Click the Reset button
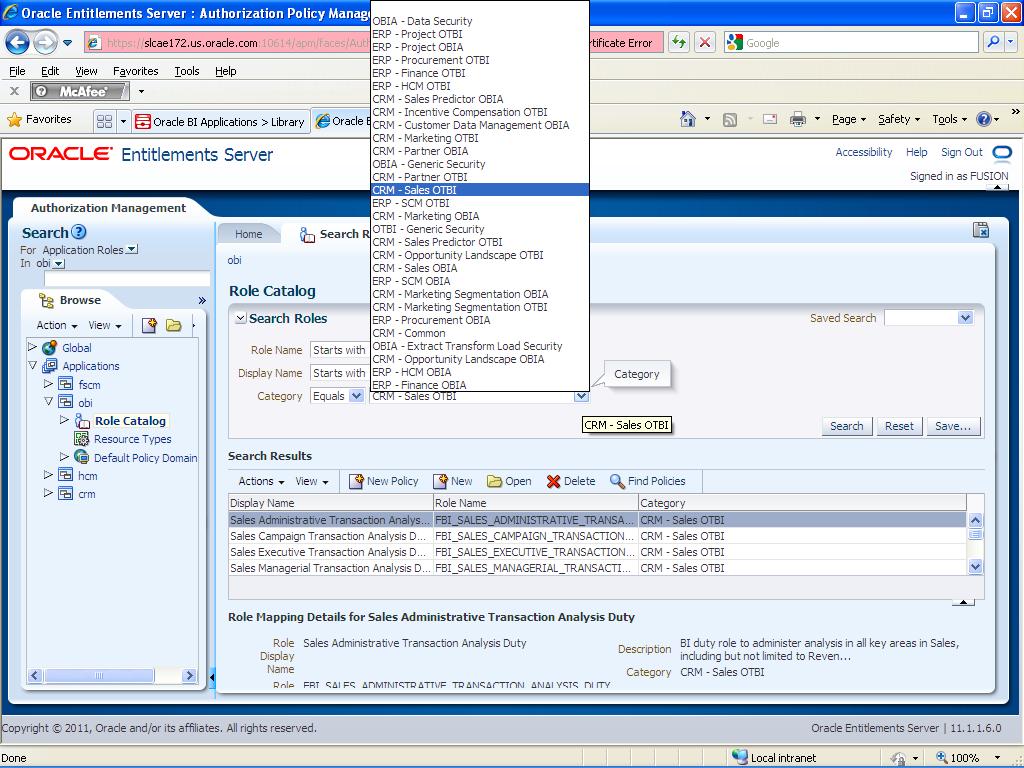This screenshot has width=1024, height=768. coord(898,425)
